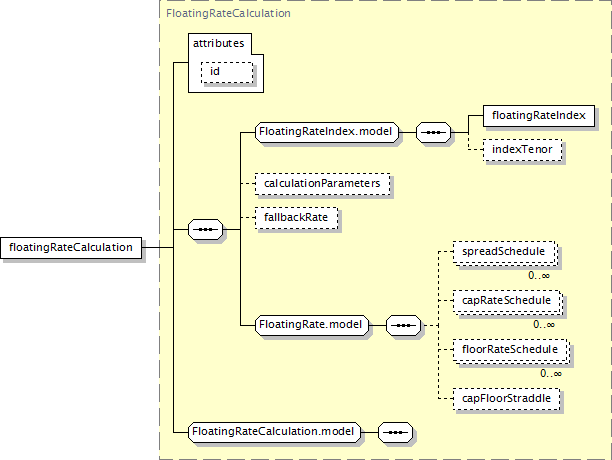The width and height of the screenshot is (612, 460).
Task: Select the main sequence connector icon
Action: click(x=205, y=231)
